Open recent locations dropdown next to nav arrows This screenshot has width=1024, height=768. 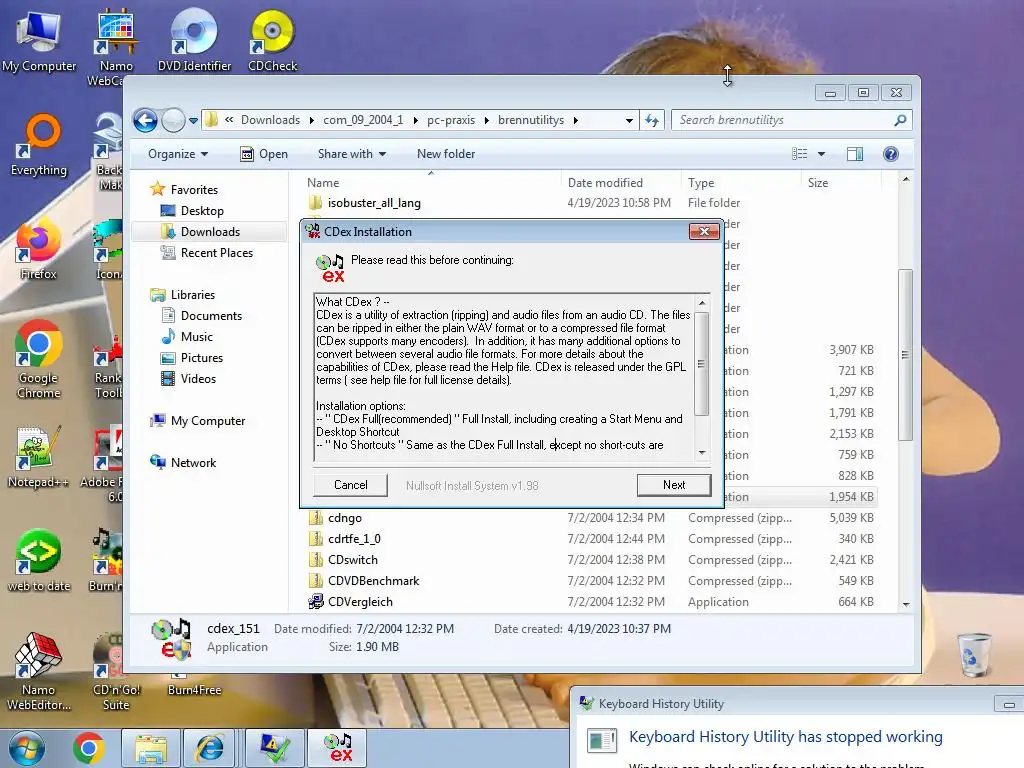coord(193,121)
